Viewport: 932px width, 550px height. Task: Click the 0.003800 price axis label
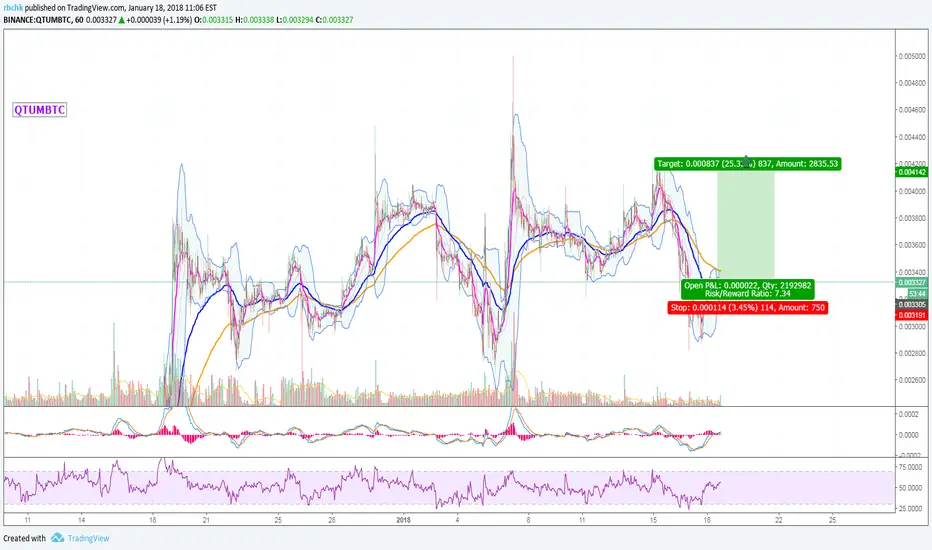(x=912, y=218)
